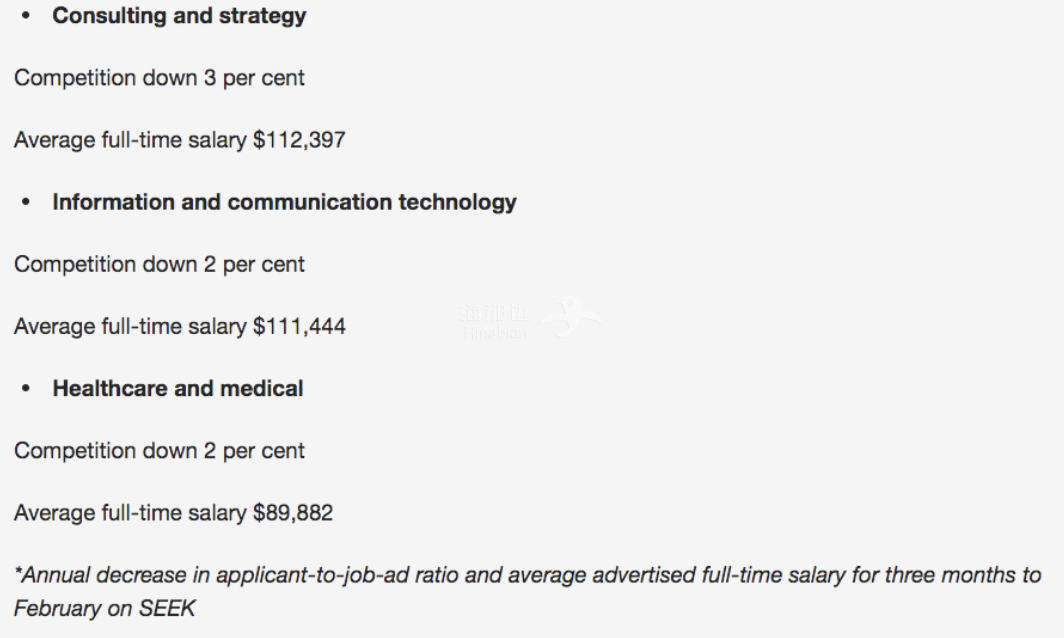Click Competition down 2 per cent under Information technology
The height and width of the screenshot is (638, 1064).
159,264
